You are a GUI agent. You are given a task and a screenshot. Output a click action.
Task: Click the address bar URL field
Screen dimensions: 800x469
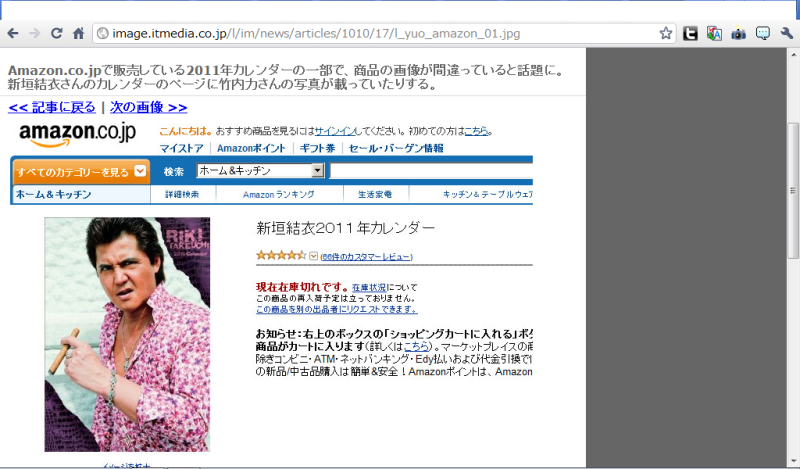pyautogui.click(x=380, y=33)
